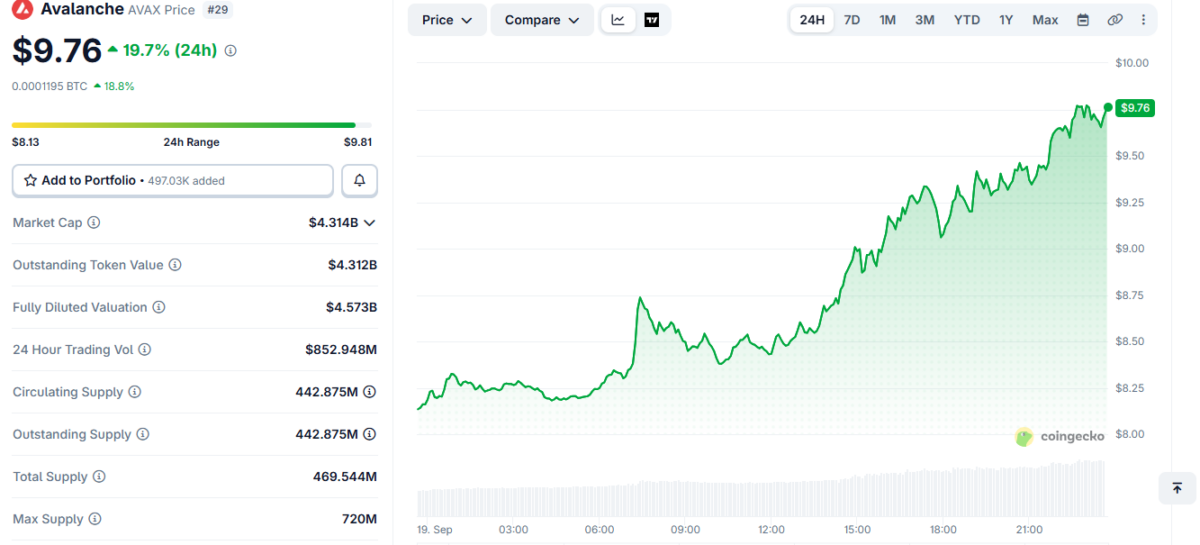1200x545 pixels.
Task: Click the Add to Portfolio button
Action: 173,181
